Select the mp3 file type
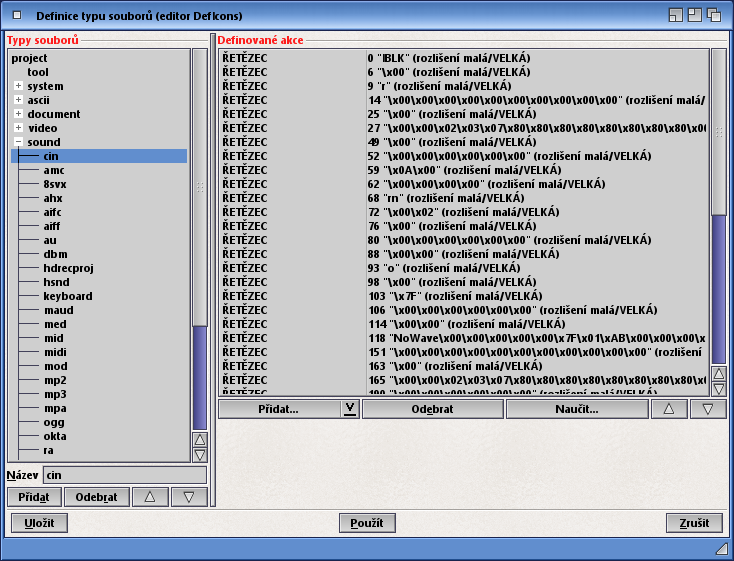 55,394
